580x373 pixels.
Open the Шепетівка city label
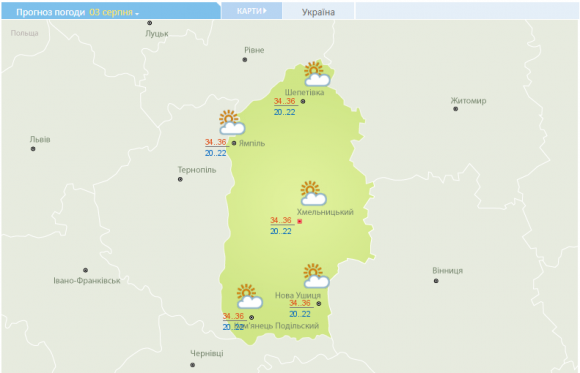pos(304,92)
